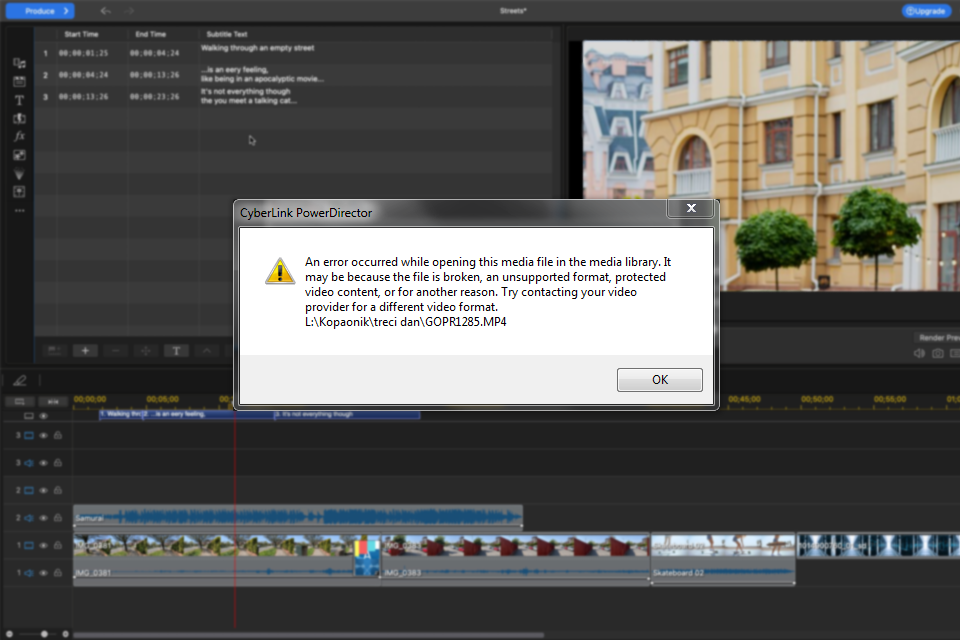Click the GOPR1285.MP4 file path text
The image size is (960, 640).
click(x=405, y=322)
